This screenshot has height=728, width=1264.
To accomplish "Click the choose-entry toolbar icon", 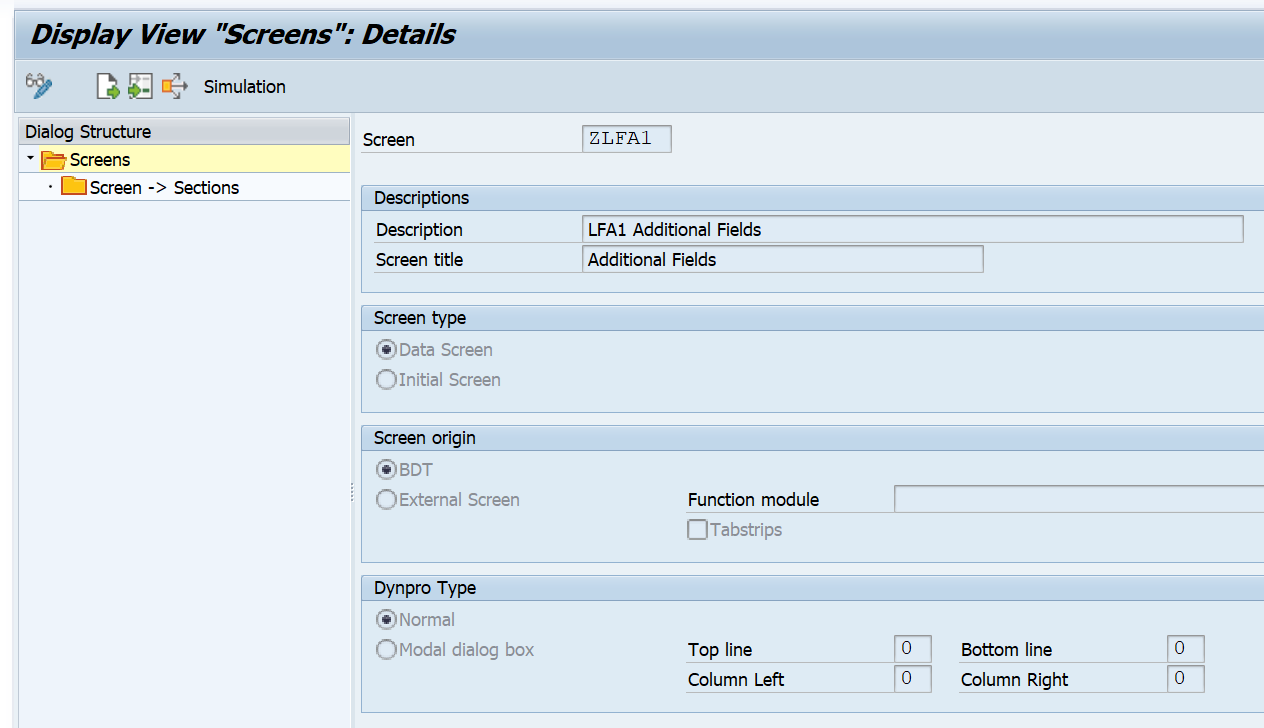I will 140,86.
